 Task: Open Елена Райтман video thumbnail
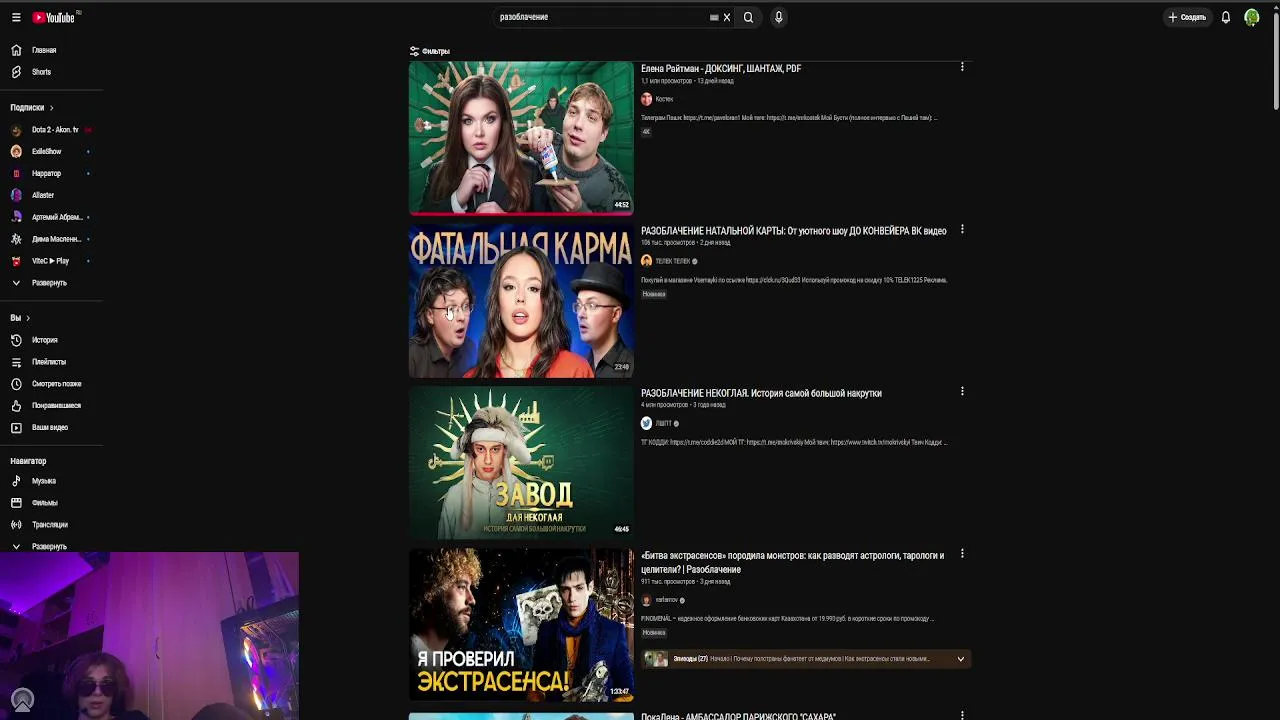pyautogui.click(x=521, y=138)
